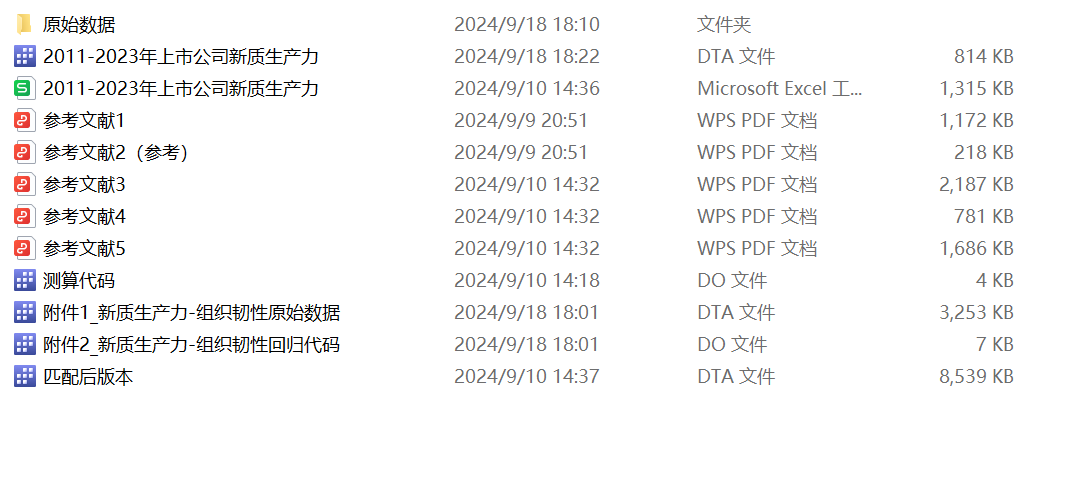Viewport: 1080px width, 504px height.
Task: Click the icon beside 附件1_新质生产力-组织韧性原始数据
Action: tap(25, 313)
